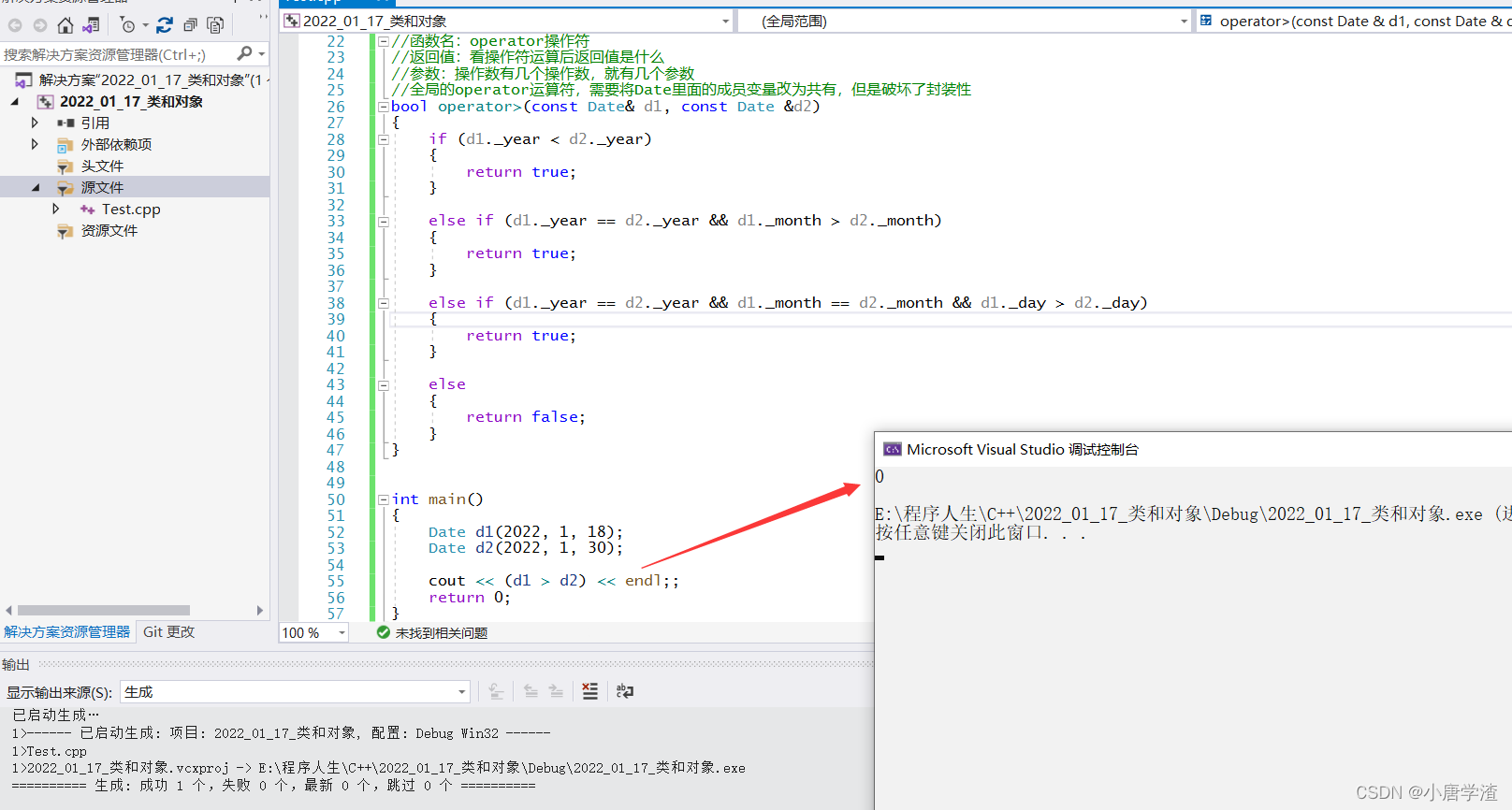Image resolution: width=1512 pixels, height=810 pixels.
Task: Collapse the 2022_01_17_类和对象 project node
Action: click(14, 101)
